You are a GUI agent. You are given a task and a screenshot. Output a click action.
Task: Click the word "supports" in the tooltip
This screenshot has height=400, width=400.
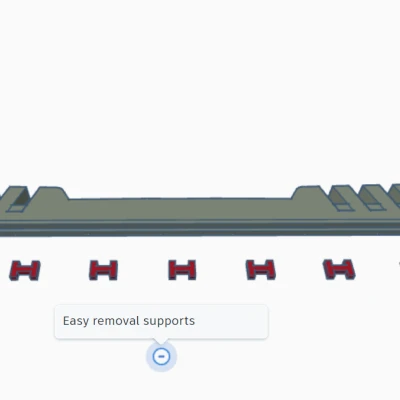[169, 322]
